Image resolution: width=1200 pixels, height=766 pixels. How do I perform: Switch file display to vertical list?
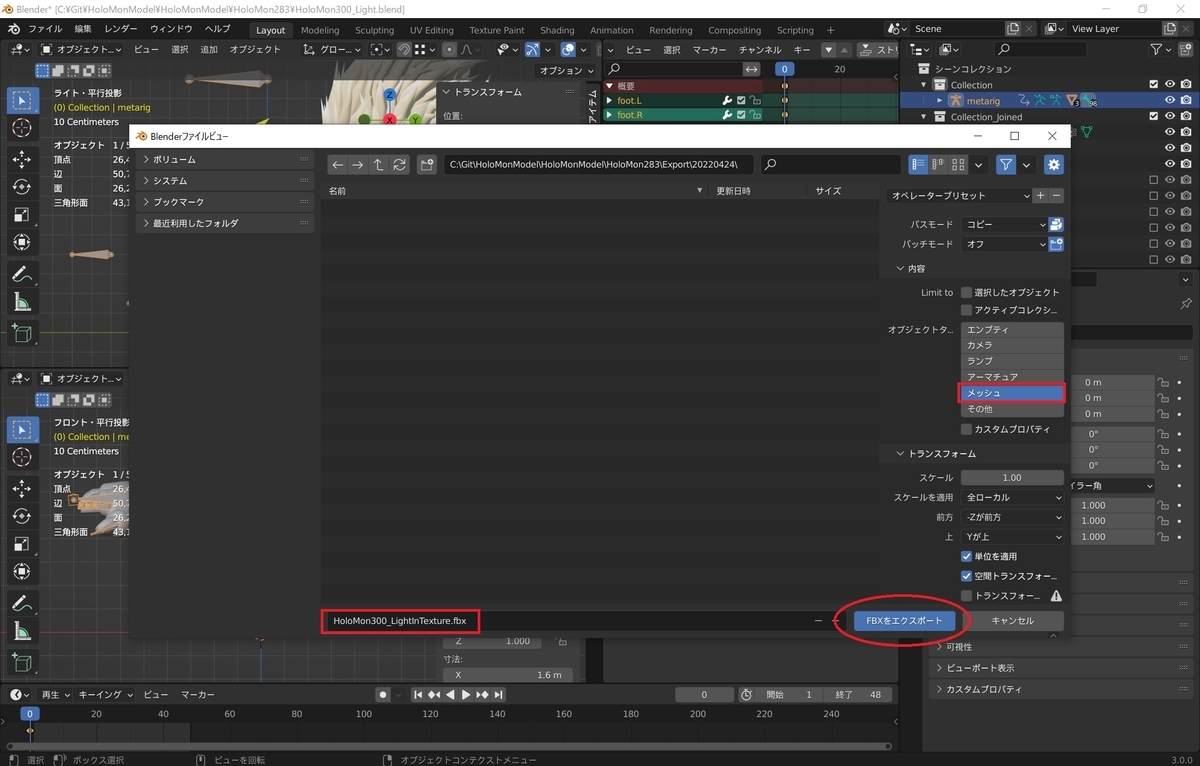[x=918, y=165]
